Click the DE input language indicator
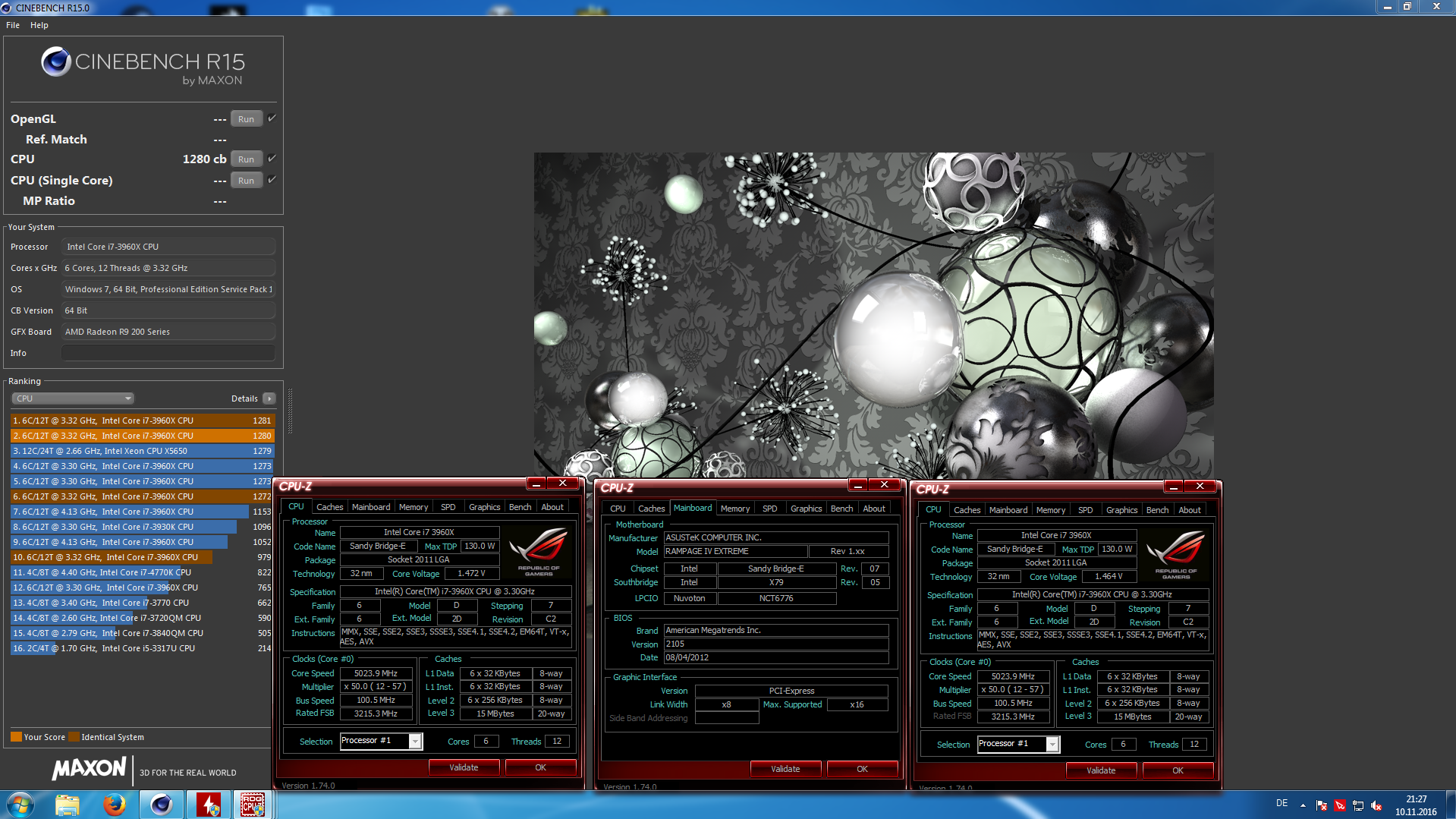The image size is (1456, 819). (x=1281, y=803)
